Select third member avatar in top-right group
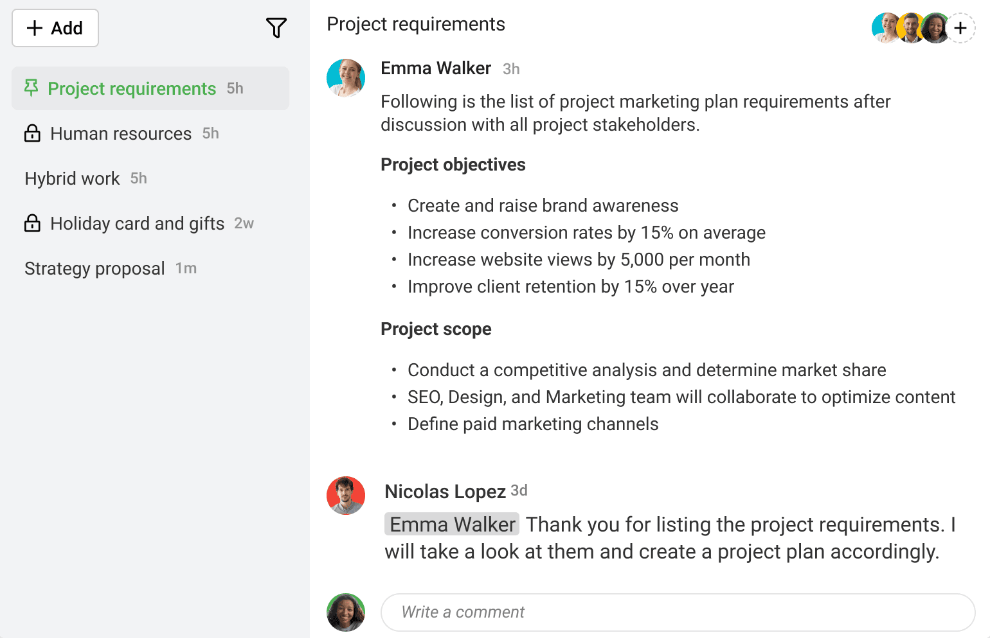The width and height of the screenshot is (990, 638). tap(935, 28)
